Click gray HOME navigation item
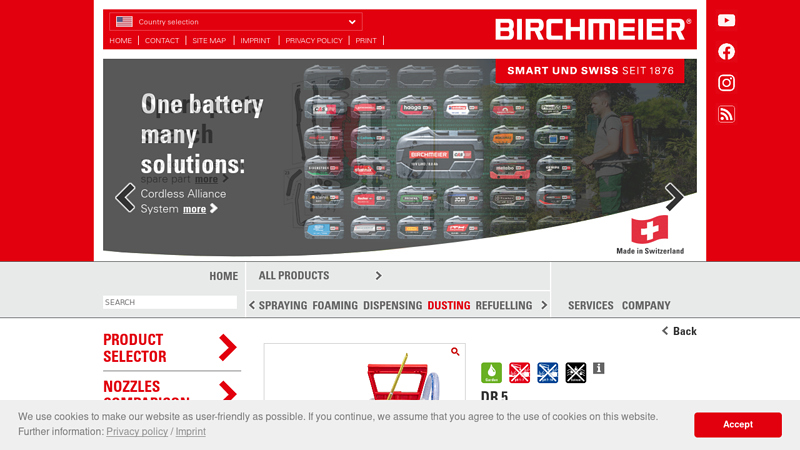Image resolution: width=800 pixels, height=450 pixels. [x=223, y=276]
